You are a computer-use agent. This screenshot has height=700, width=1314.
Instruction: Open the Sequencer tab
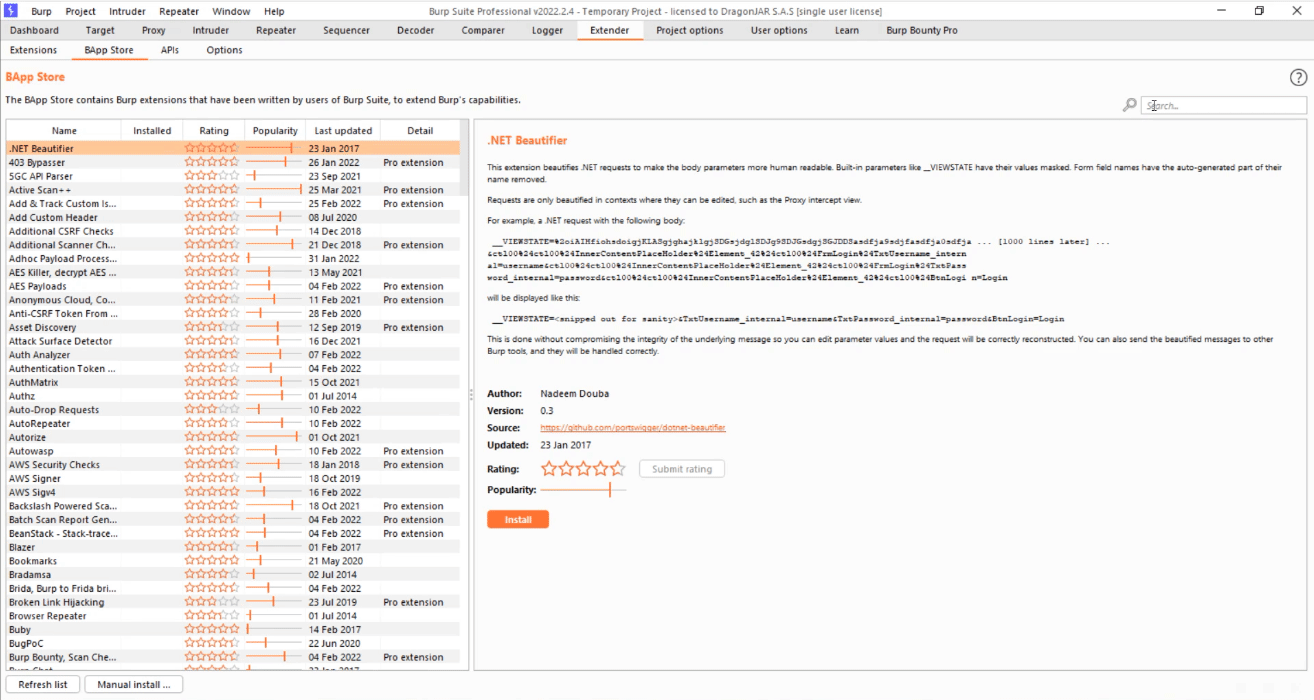[x=346, y=30]
